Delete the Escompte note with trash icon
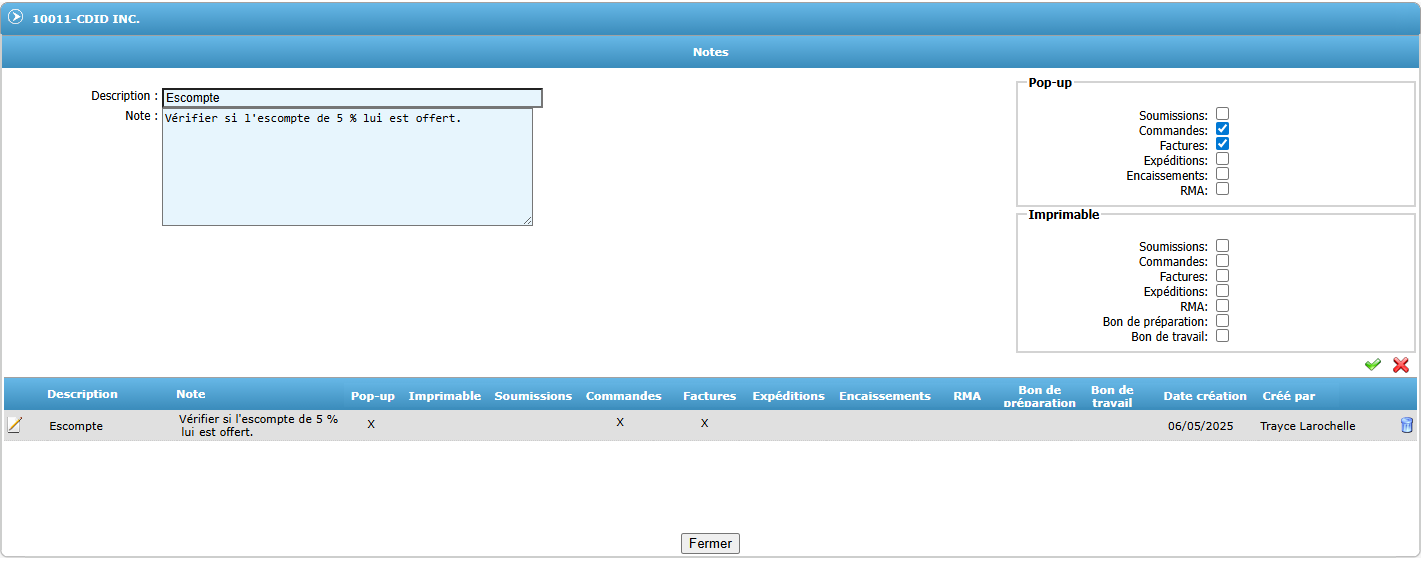 (1406, 425)
